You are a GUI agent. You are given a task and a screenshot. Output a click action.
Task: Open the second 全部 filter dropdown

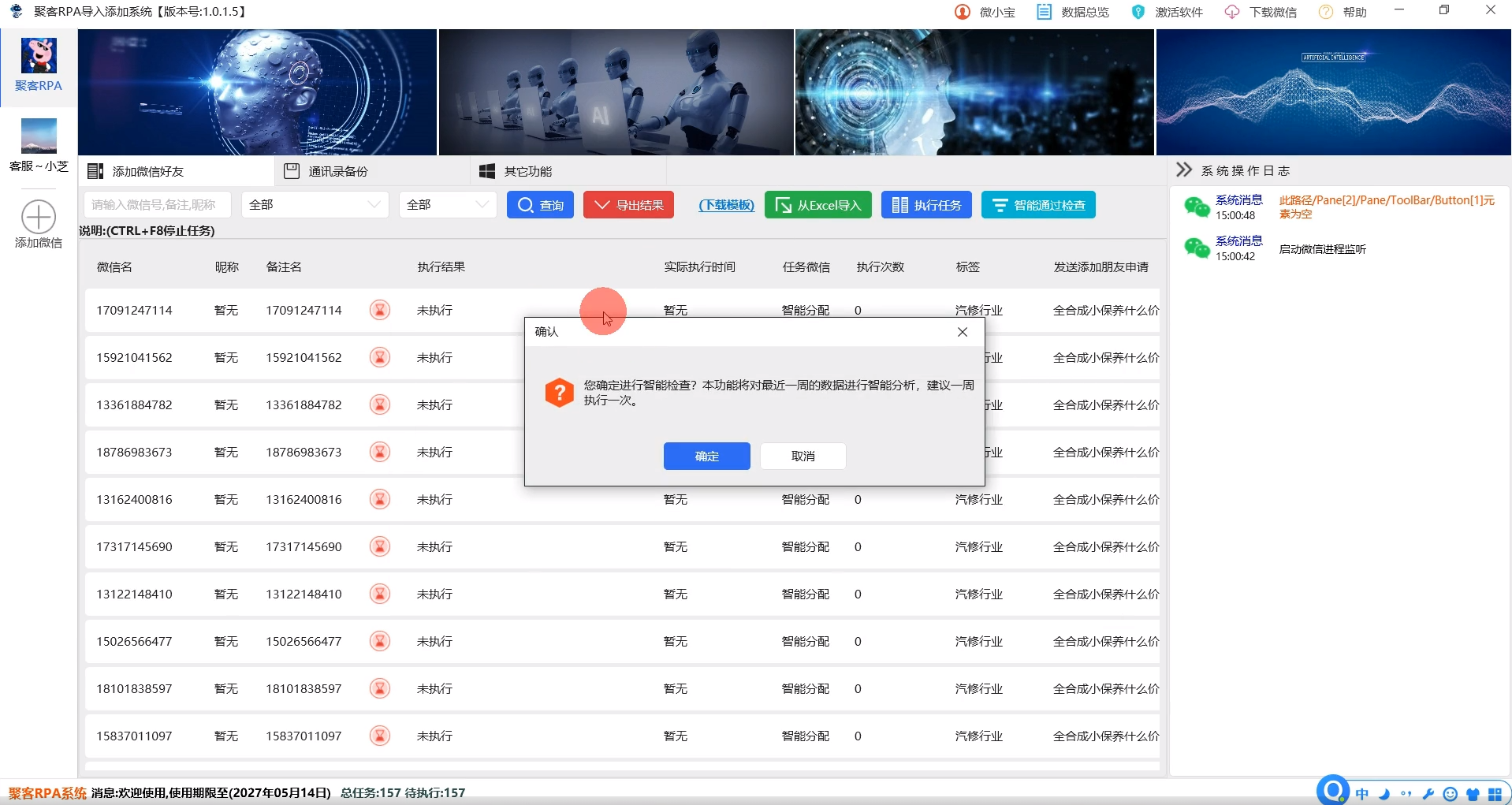[447, 204]
